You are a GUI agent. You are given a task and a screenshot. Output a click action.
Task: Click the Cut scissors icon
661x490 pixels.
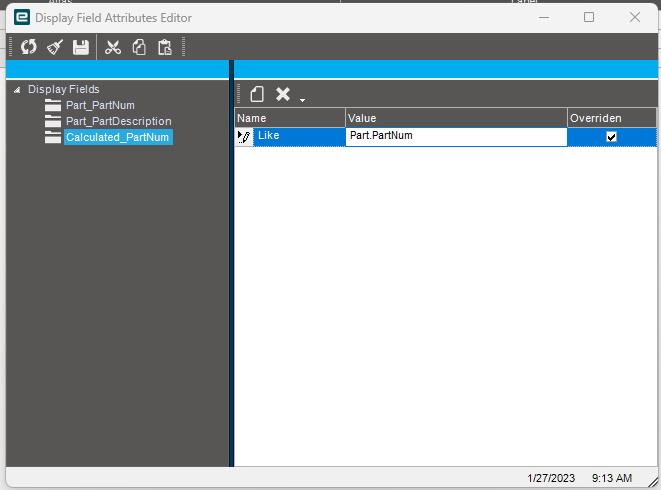[113, 47]
